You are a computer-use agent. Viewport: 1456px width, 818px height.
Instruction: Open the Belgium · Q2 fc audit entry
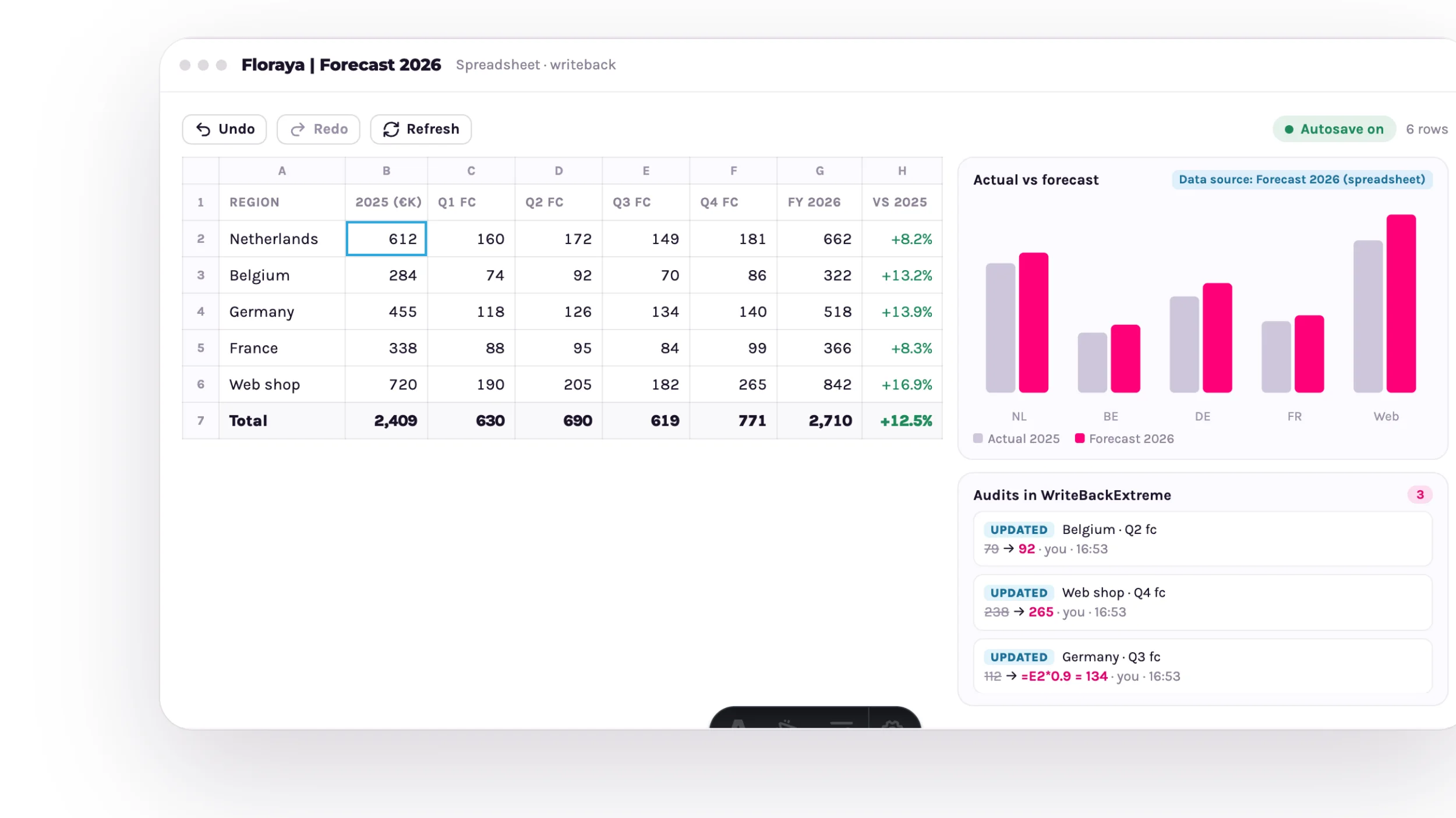1203,539
